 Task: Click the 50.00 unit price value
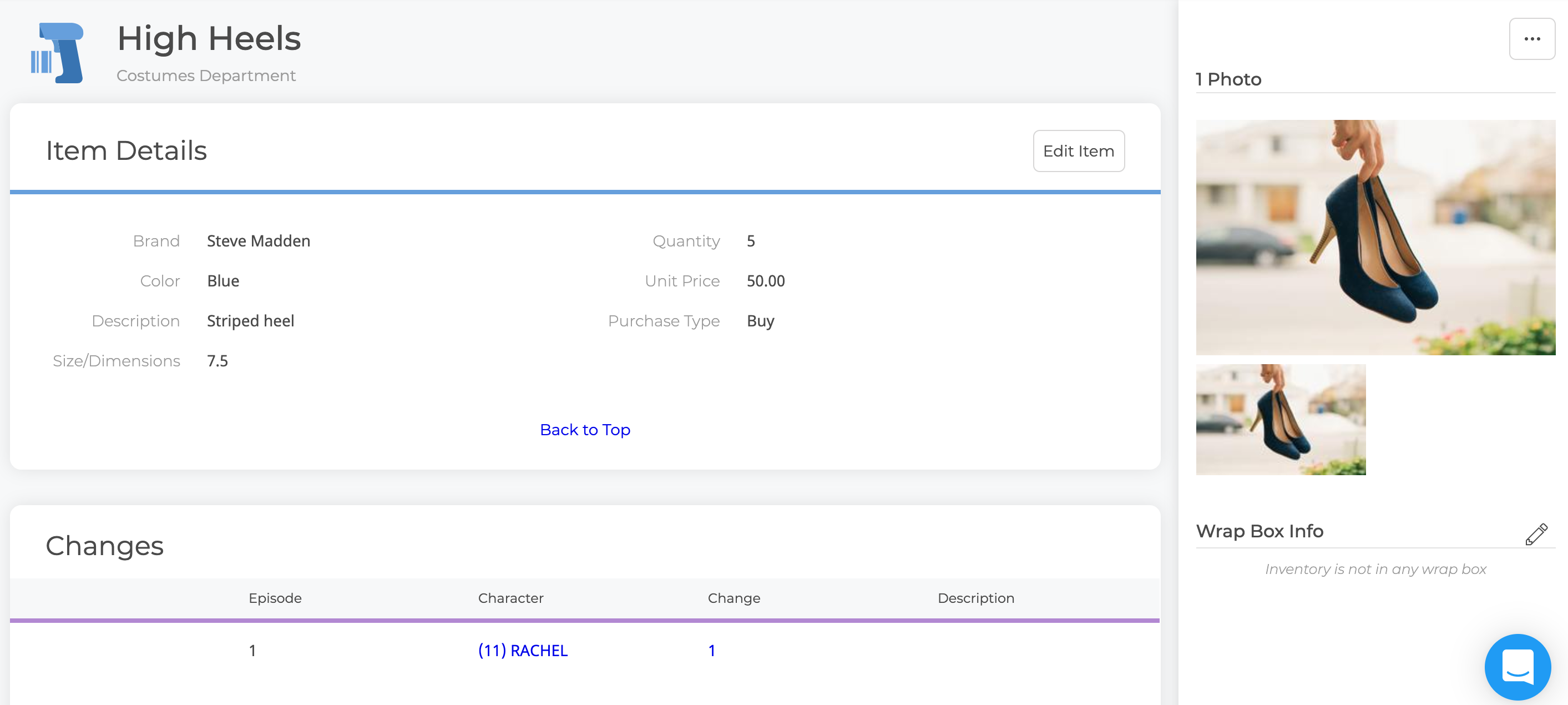point(765,281)
